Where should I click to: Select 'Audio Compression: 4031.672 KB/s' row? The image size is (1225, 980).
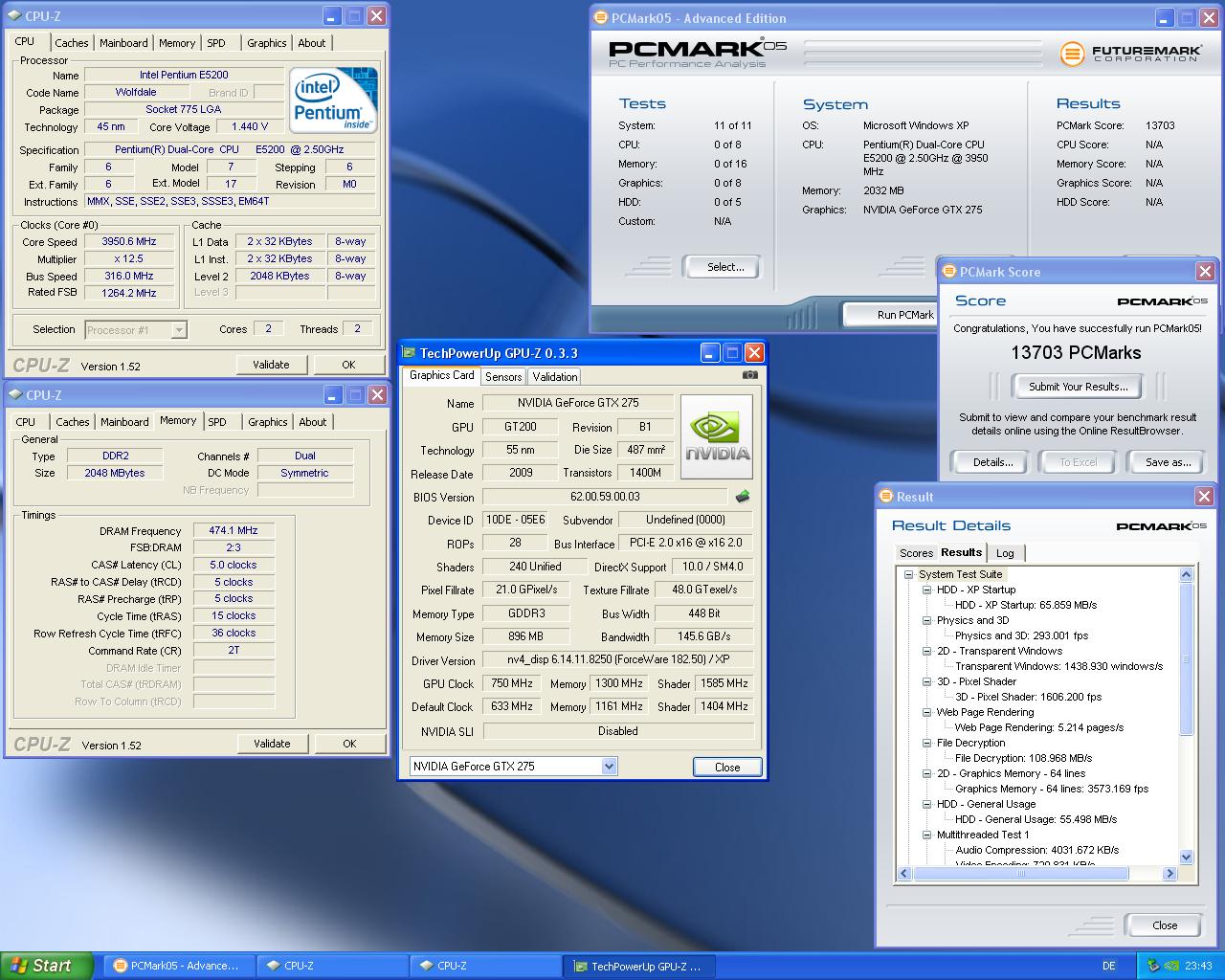pyautogui.click(x=1036, y=850)
